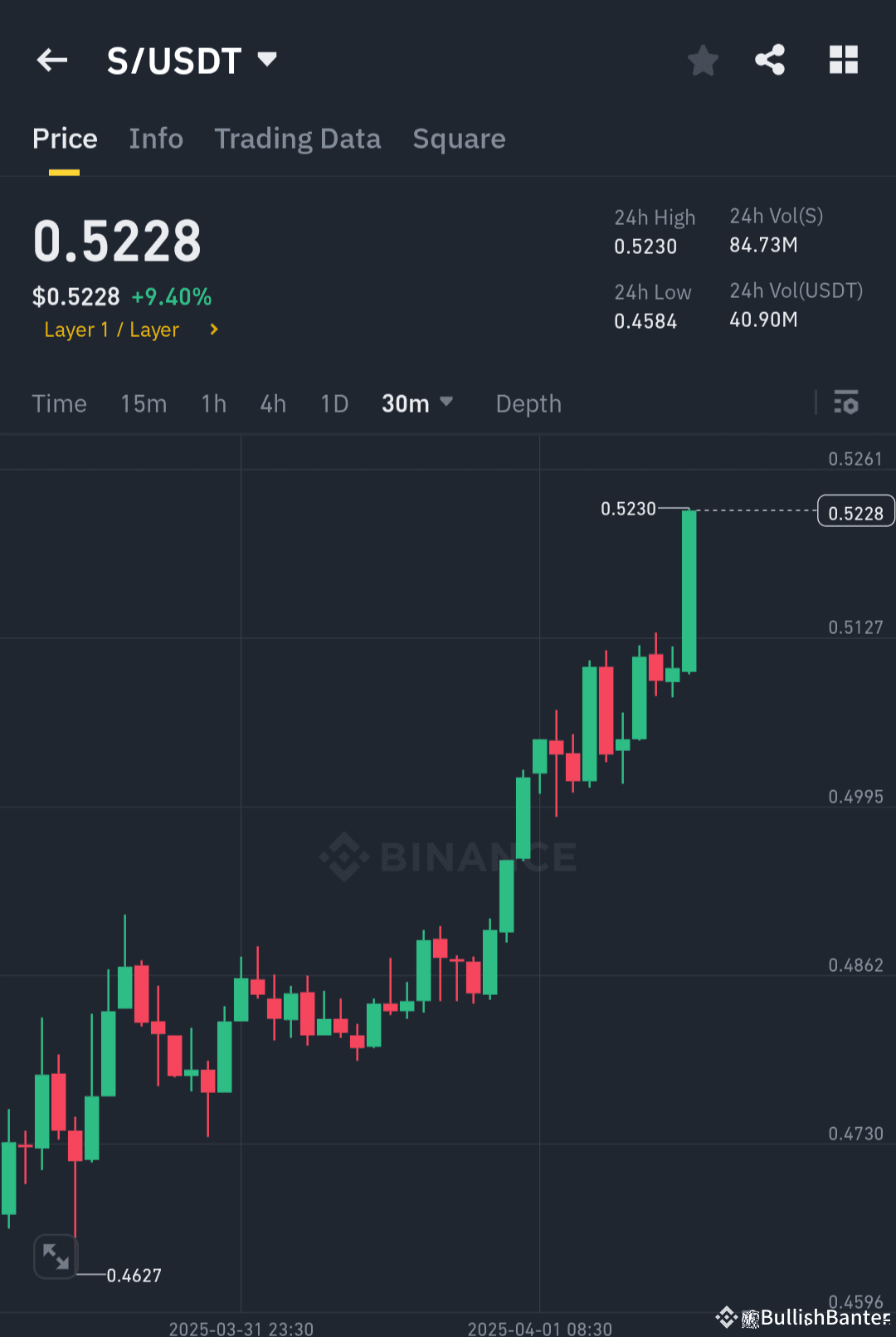Screen dimensions: 896x1337
Task: Select the Time option in the interval bar
Action: click(x=59, y=403)
